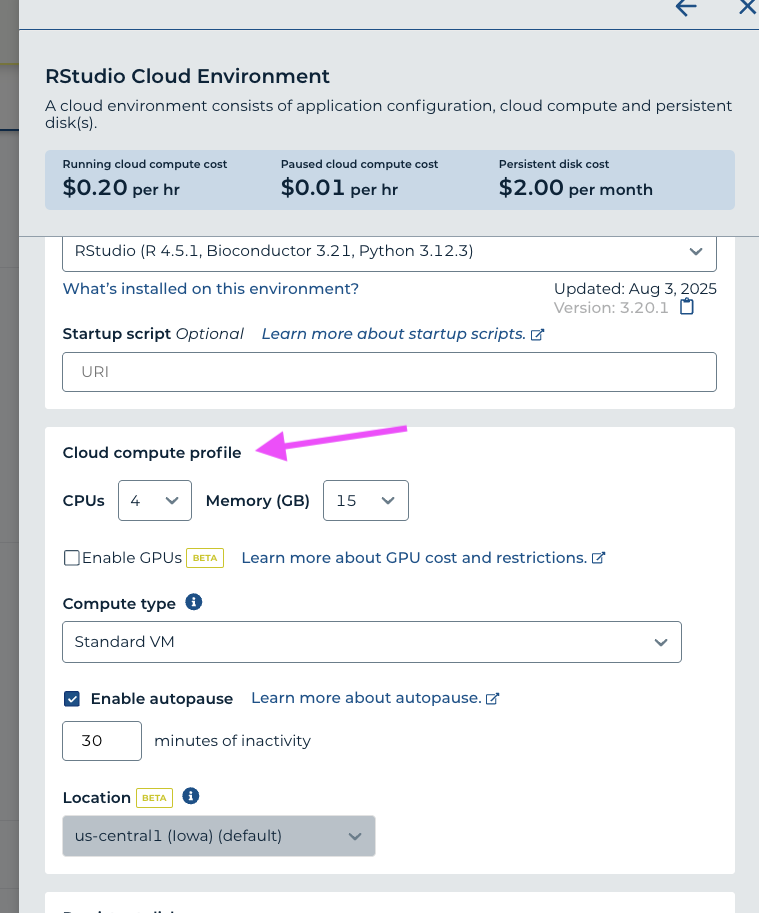
Task: Uncheck the Enable autopause checkbox
Action: [72, 699]
